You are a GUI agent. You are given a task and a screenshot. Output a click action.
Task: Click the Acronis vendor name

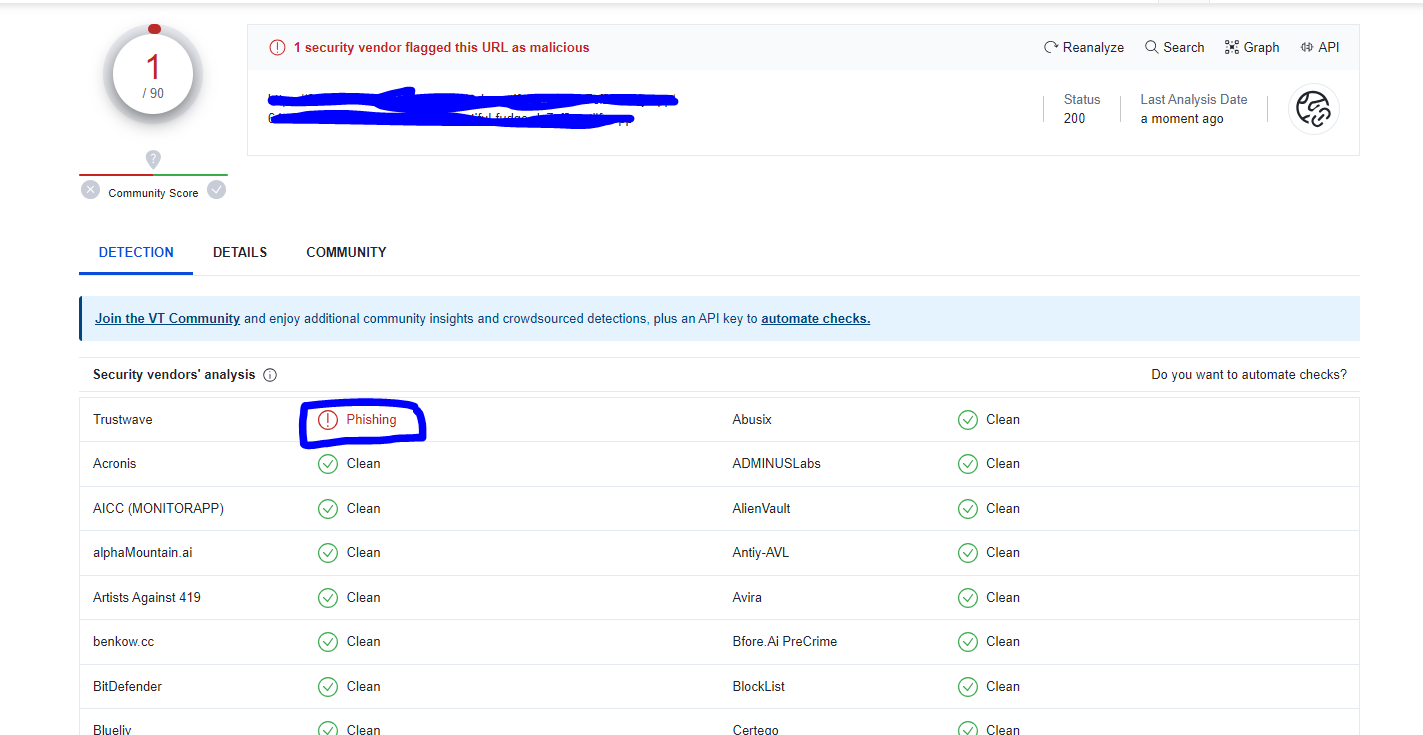click(115, 464)
